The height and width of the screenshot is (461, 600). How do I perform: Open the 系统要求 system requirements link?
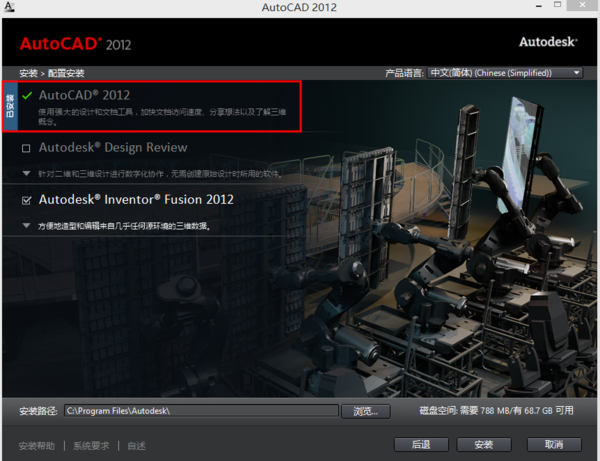pos(91,446)
